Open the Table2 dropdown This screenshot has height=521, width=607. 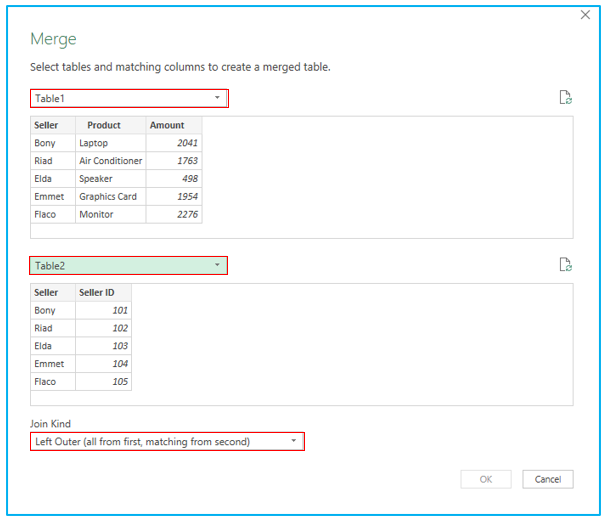(129, 266)
